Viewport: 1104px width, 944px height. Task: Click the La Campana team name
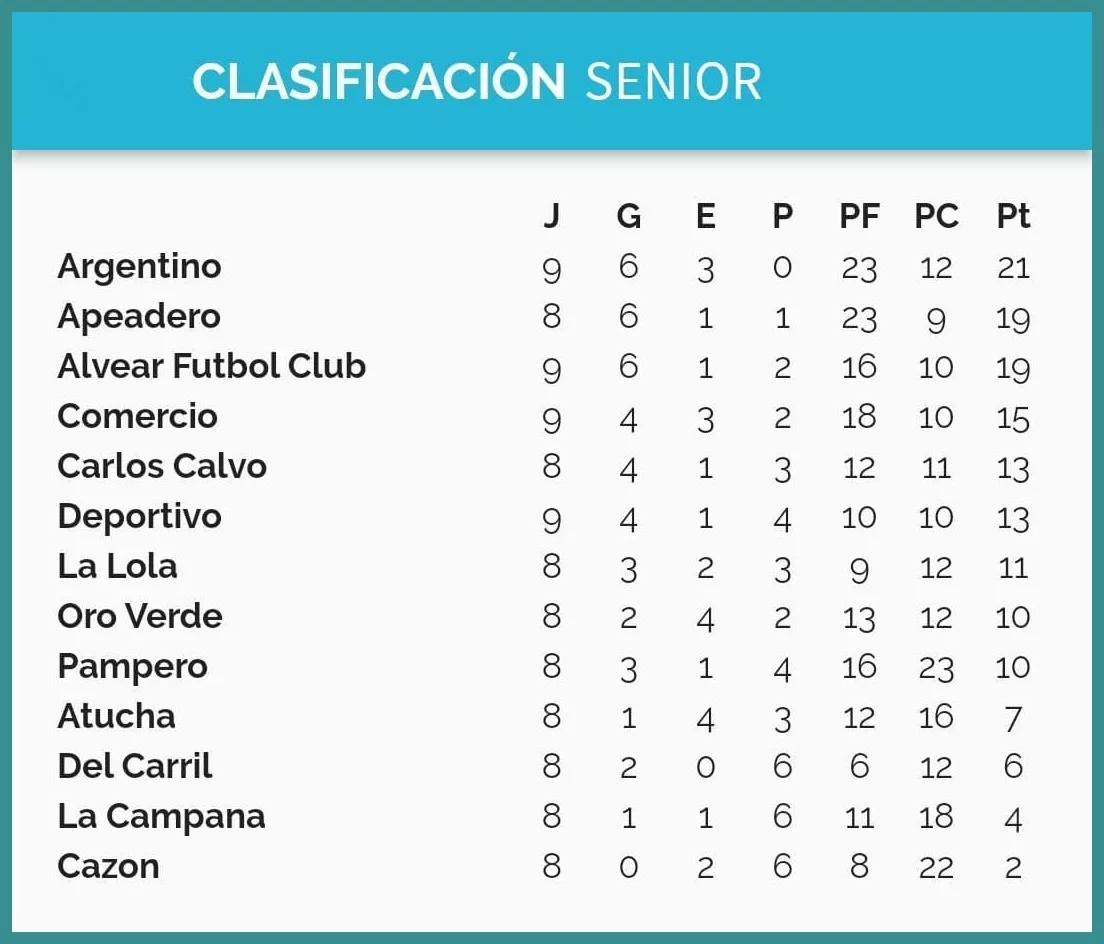pyautogui.click(x=161, y=817)
